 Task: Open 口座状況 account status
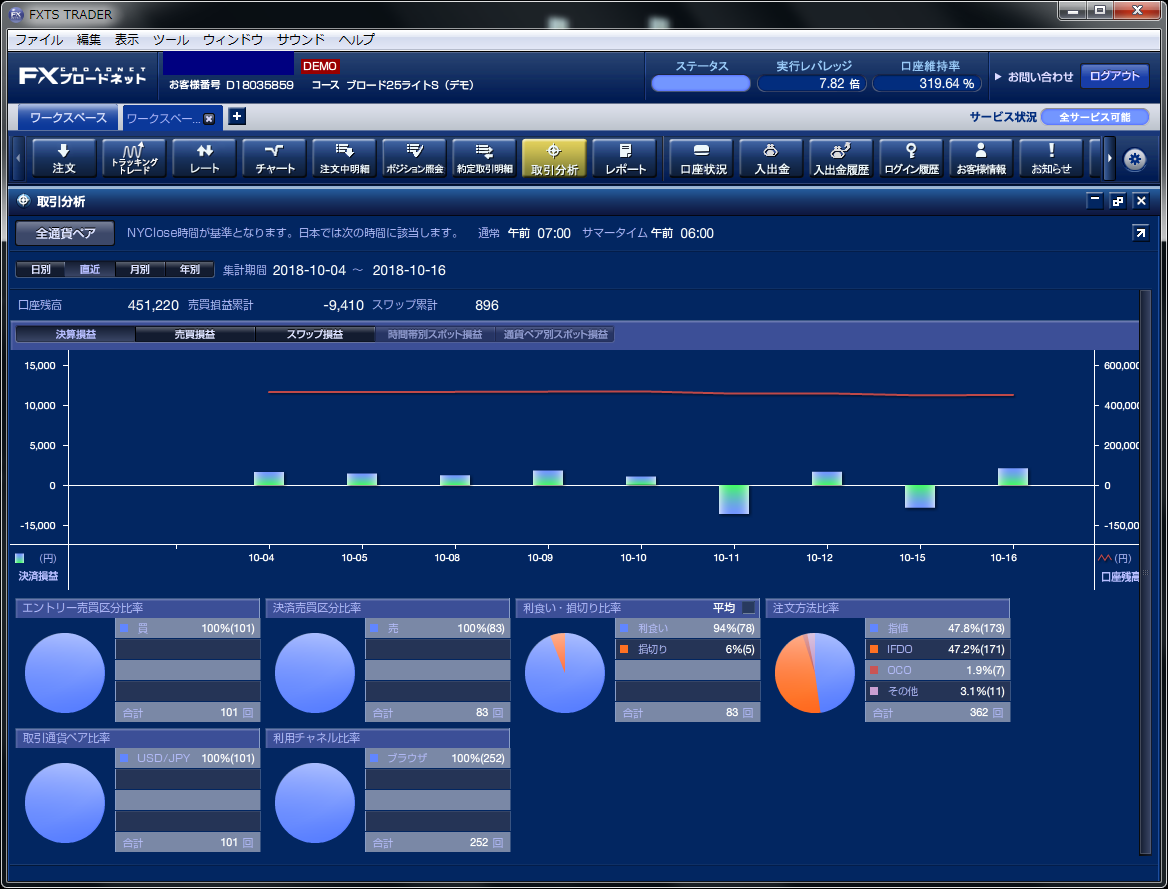click(x=702, y=158)
